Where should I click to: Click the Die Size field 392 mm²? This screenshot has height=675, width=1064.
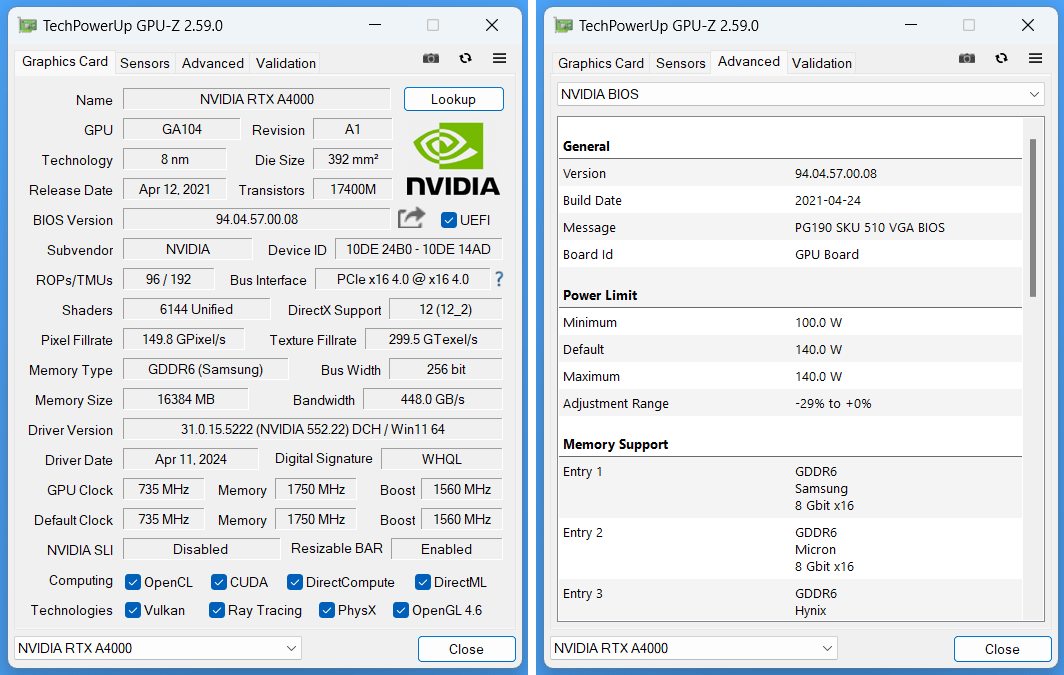[x=353, y=159]
